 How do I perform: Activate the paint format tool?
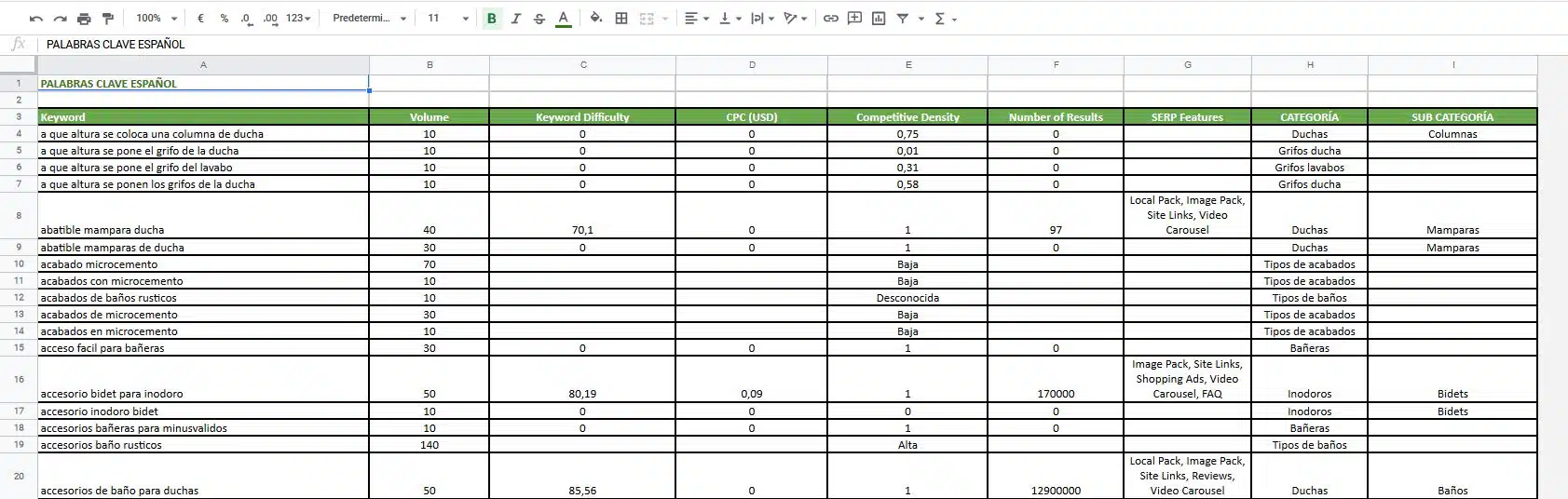[108, 19]
